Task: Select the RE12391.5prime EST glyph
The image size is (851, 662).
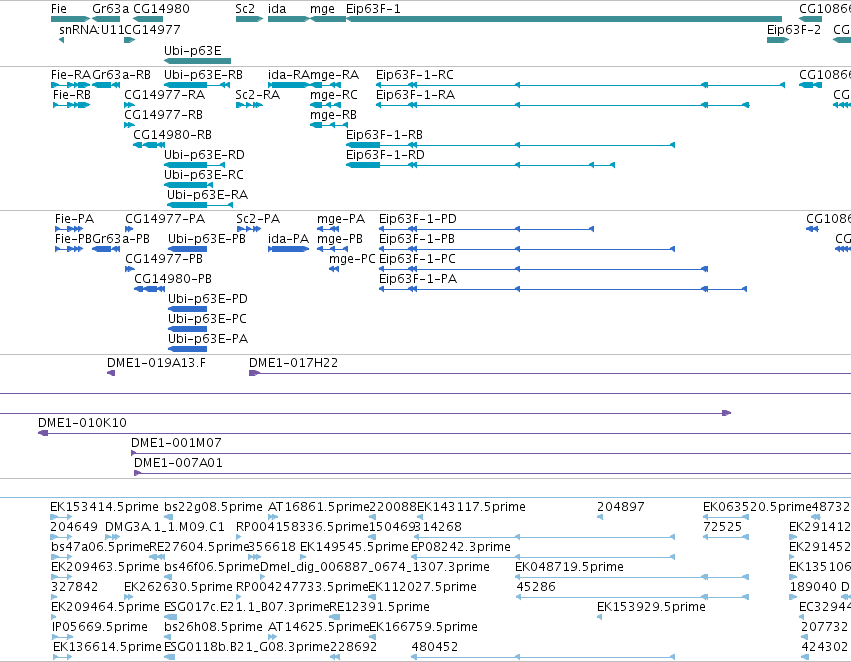Action: tap(334, 617)
